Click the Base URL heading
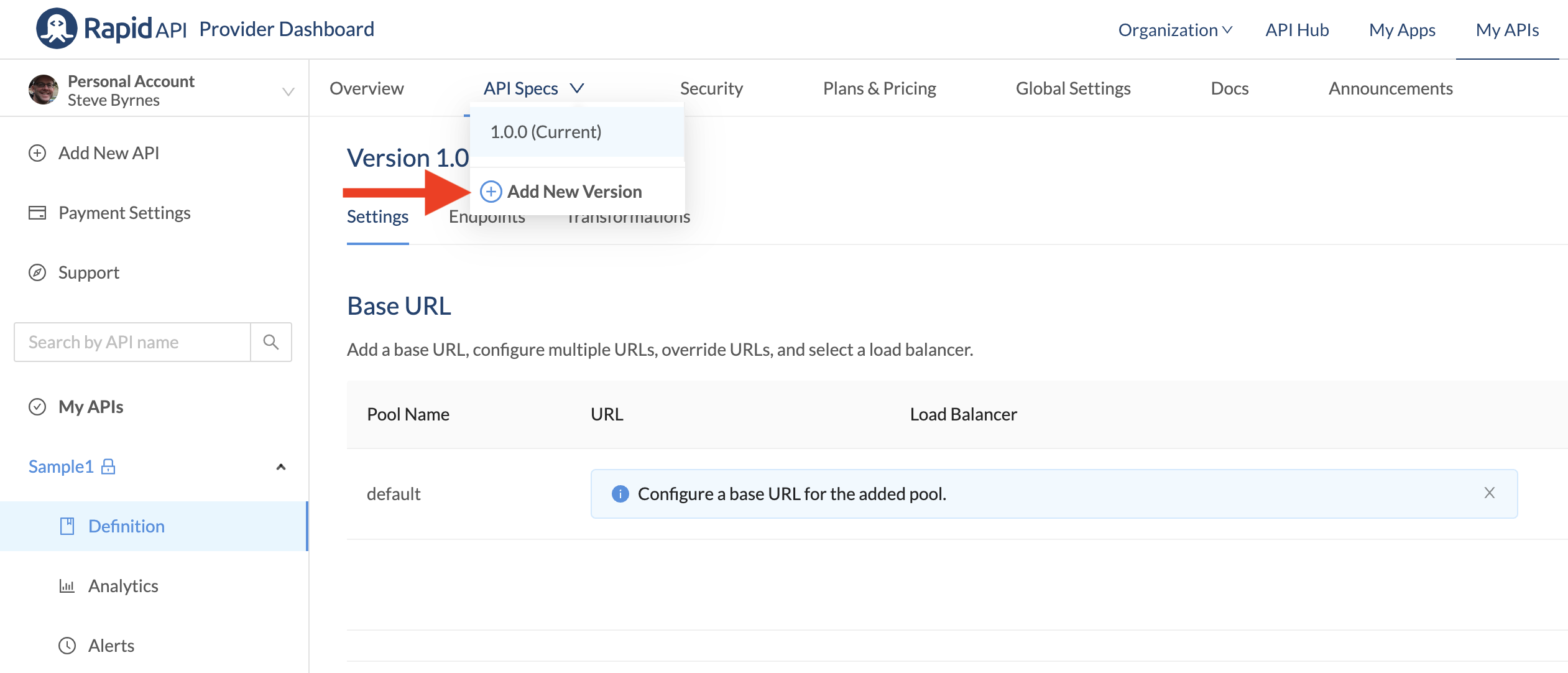The width and height of the screenshot is (1568, 673). [399, 306]
